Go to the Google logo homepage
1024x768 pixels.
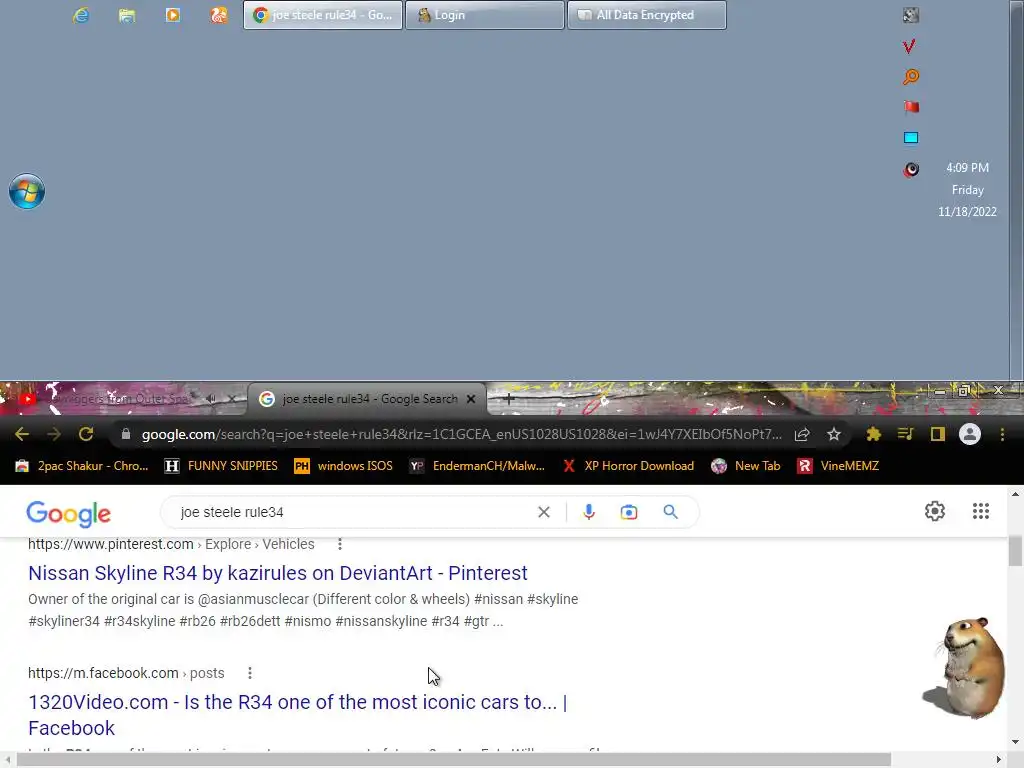tap(69, 514)
